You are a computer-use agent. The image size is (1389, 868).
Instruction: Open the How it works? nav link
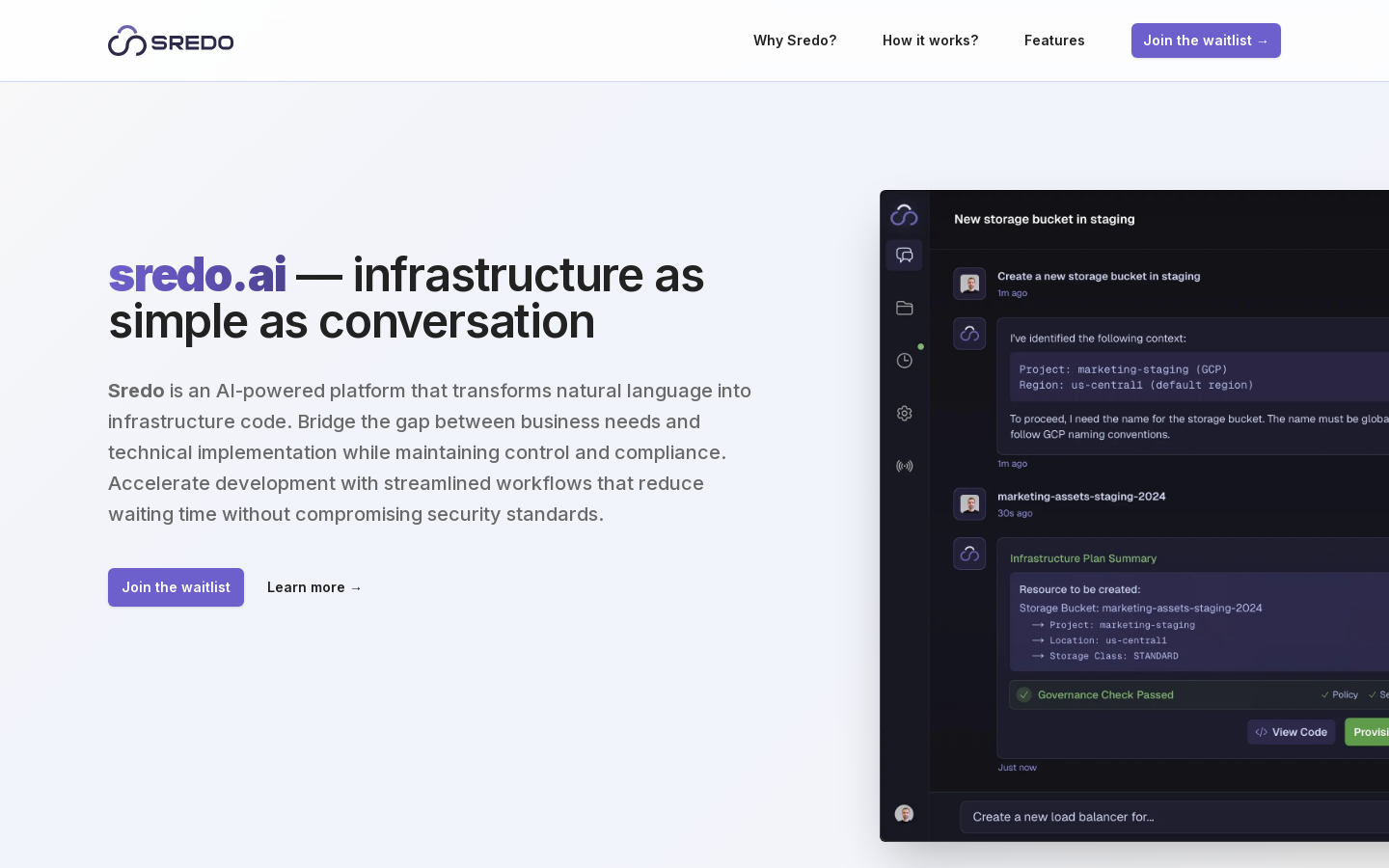point(930,41)
